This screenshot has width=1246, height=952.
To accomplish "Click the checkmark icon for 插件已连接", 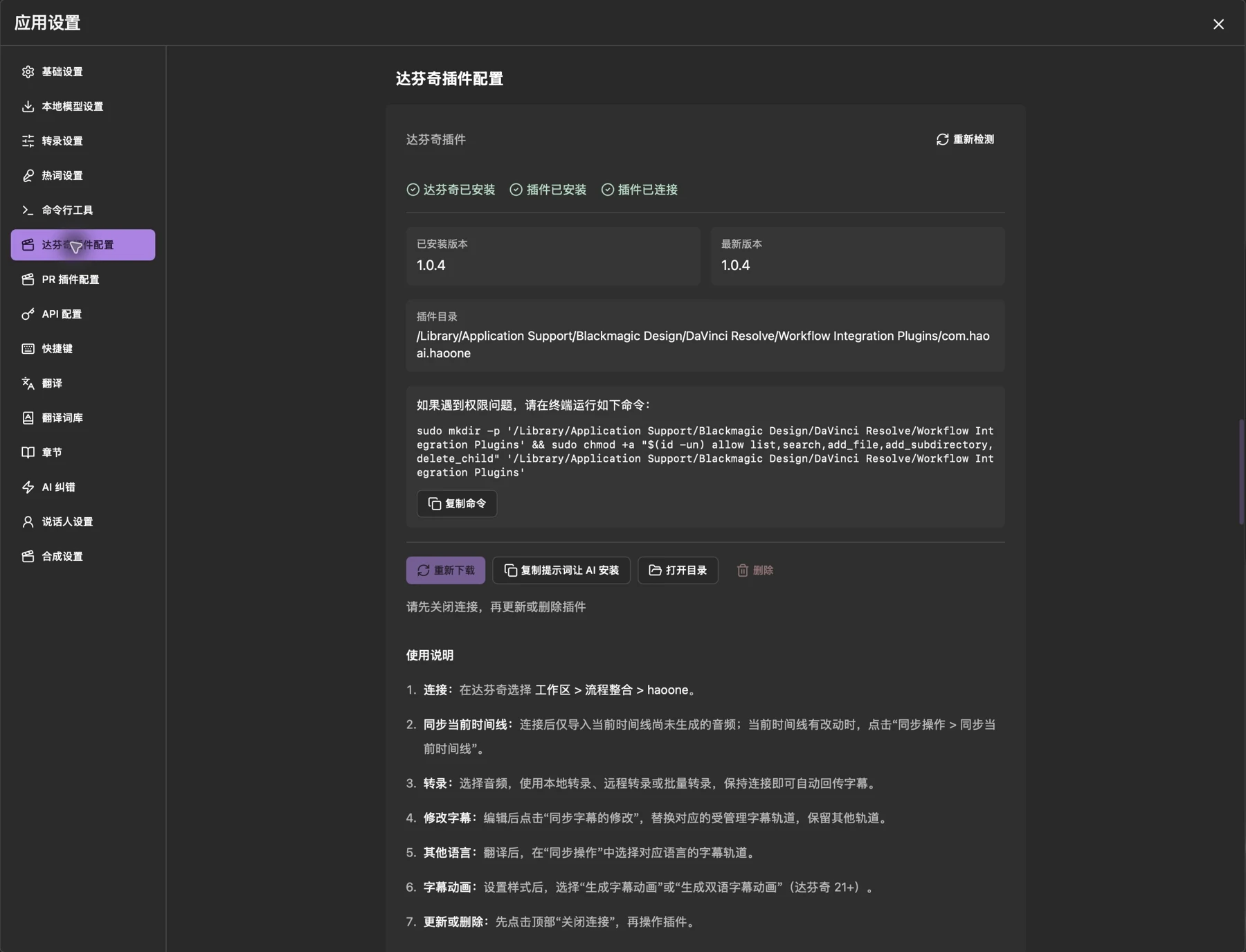I will [x=607, y=190].
